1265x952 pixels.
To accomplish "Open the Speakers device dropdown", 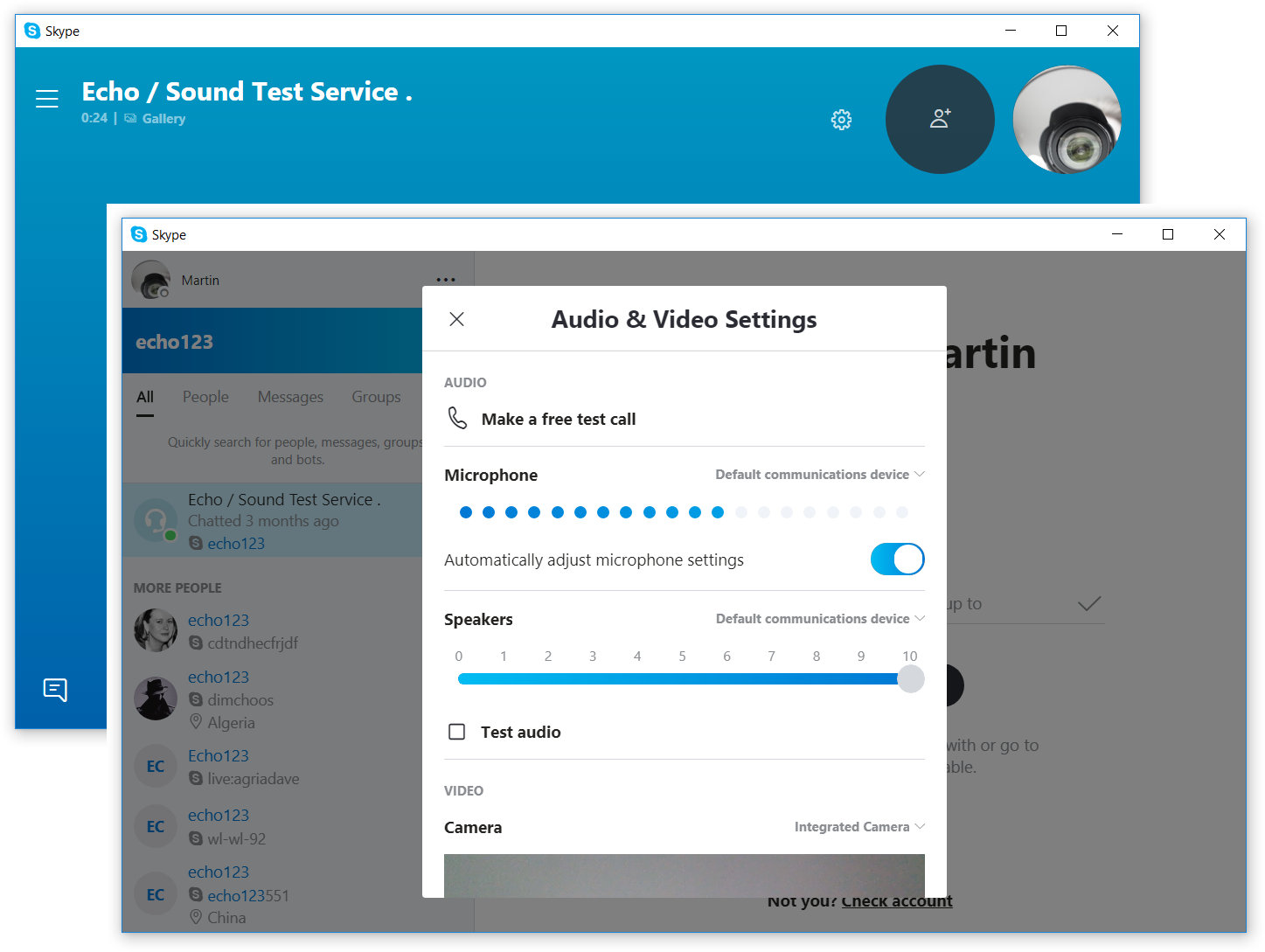I will [820, 619].
